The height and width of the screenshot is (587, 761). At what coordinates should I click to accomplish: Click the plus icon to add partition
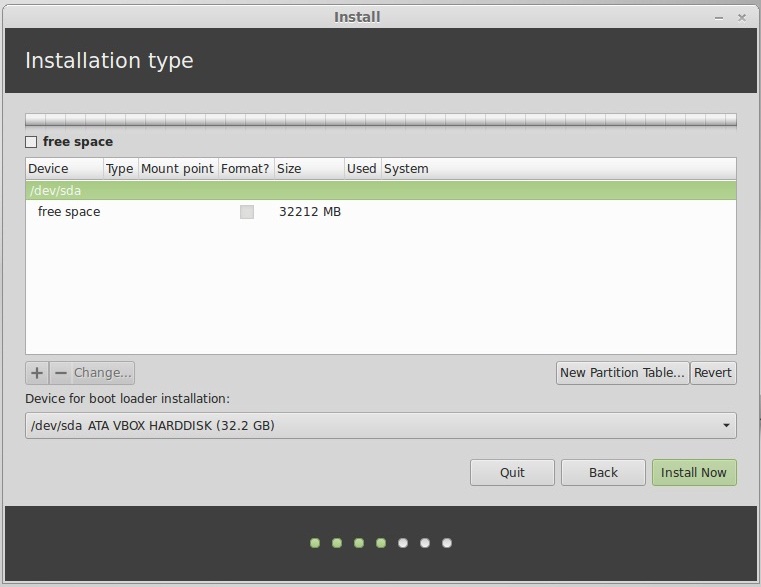[x=37, y=373]
